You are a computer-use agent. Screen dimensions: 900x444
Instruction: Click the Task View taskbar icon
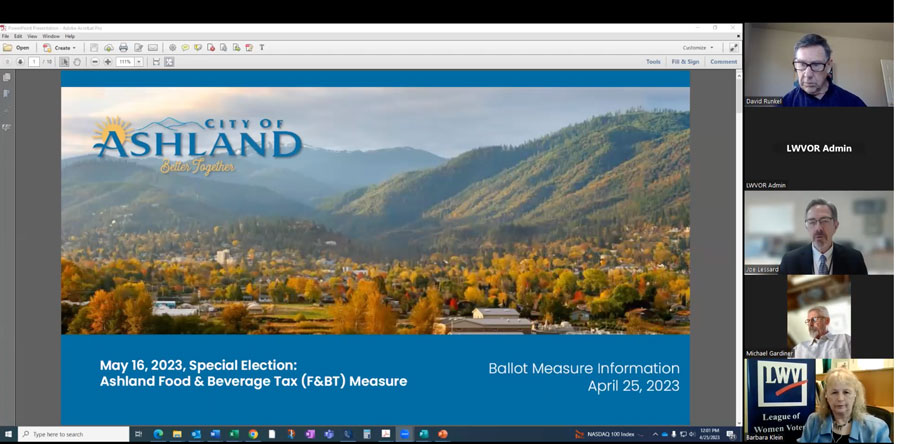tap(138, 434)
